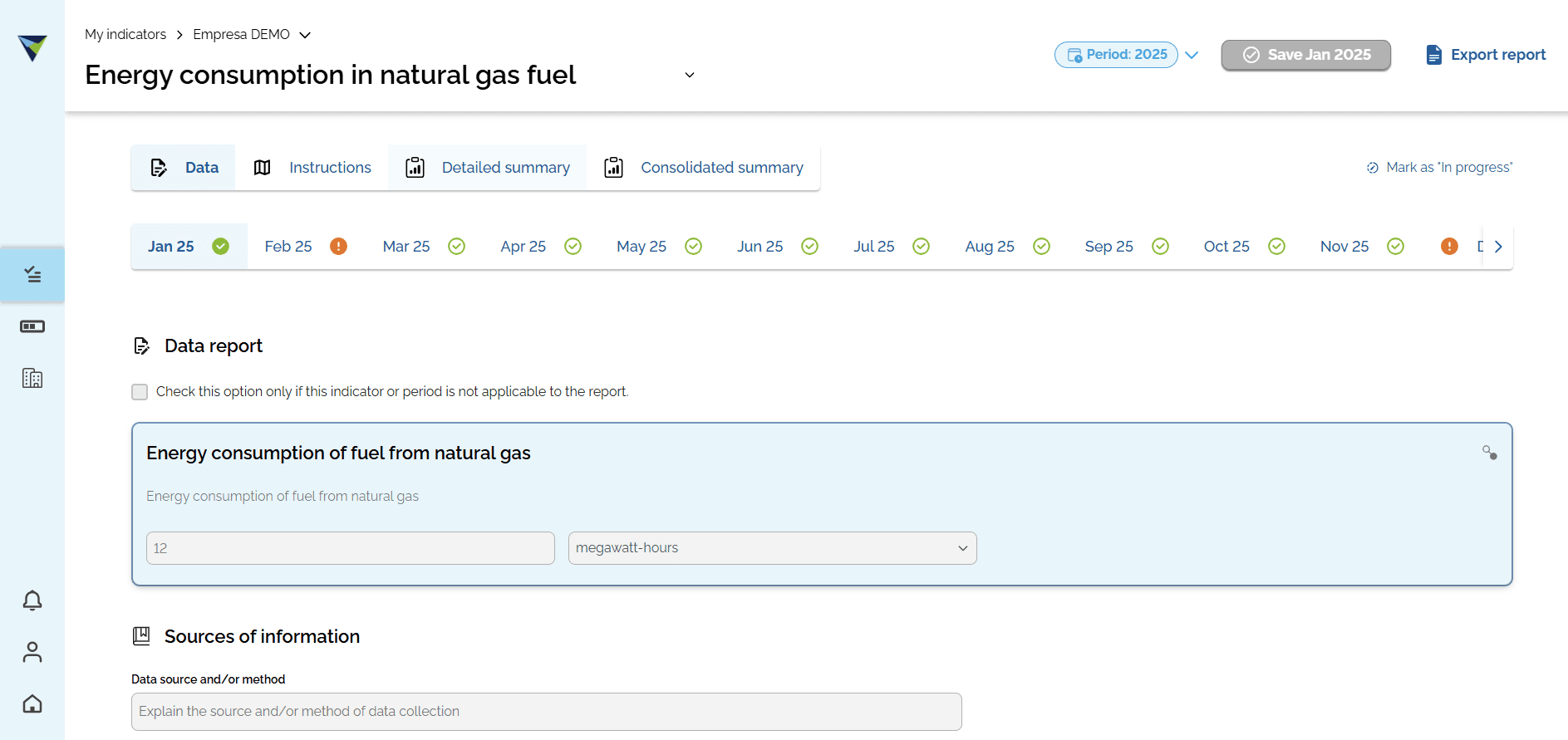The width and height of the screenshot is (1568, 740).
Task: Select the Oct 25 month tab
Action: (x=1245, y=247)
